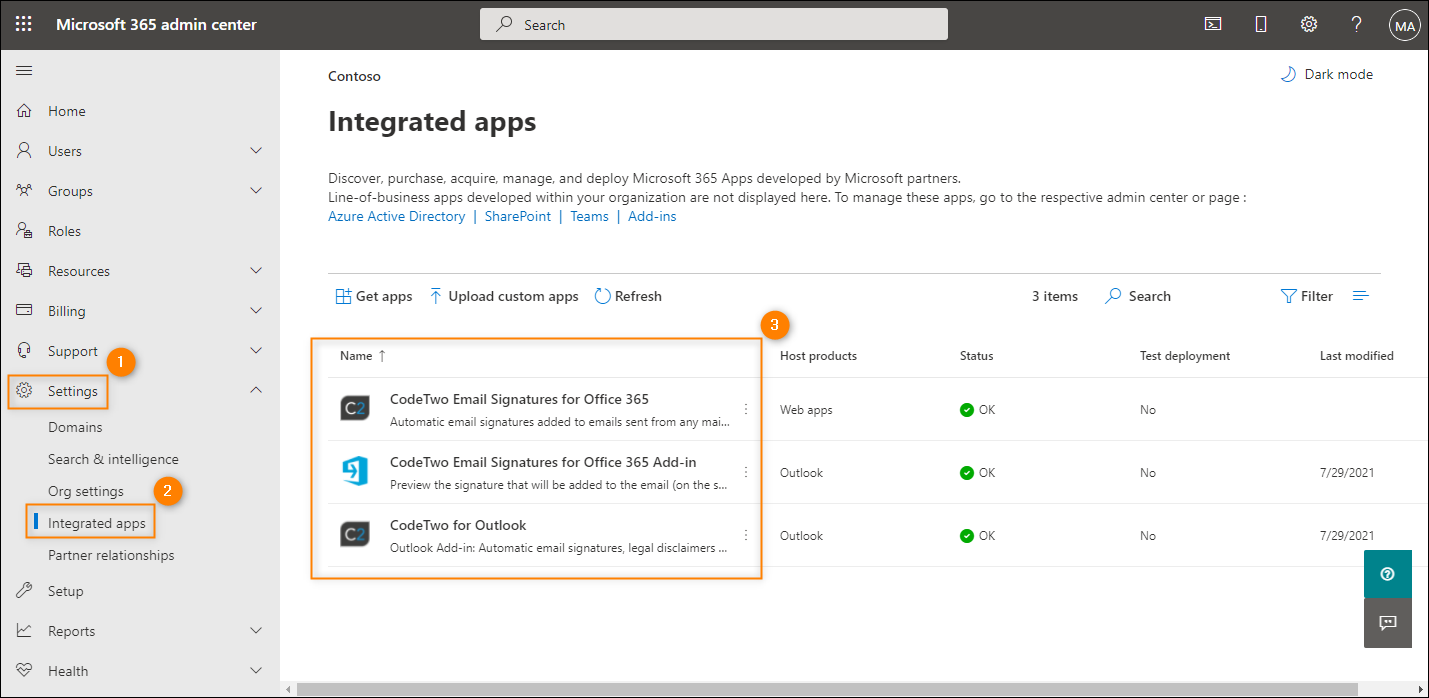The height and width of the screenshot is (698, 1429).
Task: Expand the Billing chevron
Action: click(x=256, y=311)
